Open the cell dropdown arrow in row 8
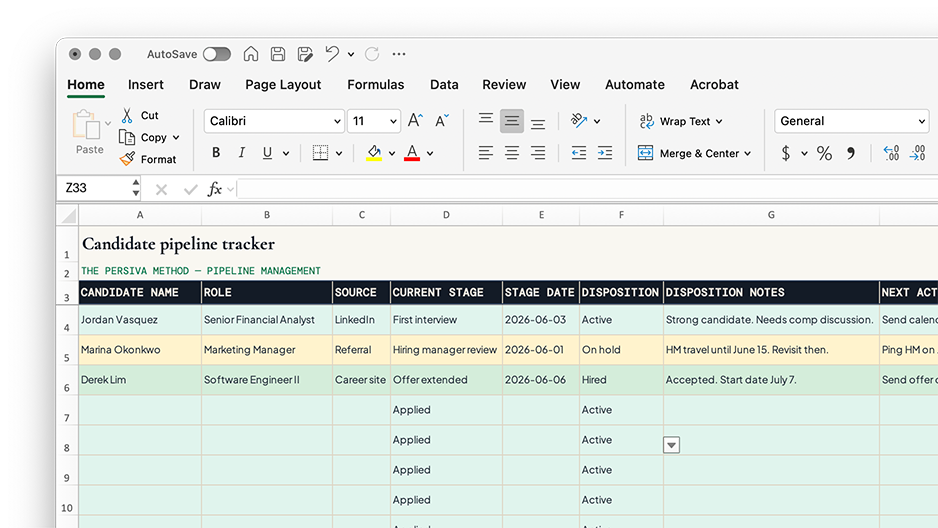The image size is (938, 528). (671, 445)
